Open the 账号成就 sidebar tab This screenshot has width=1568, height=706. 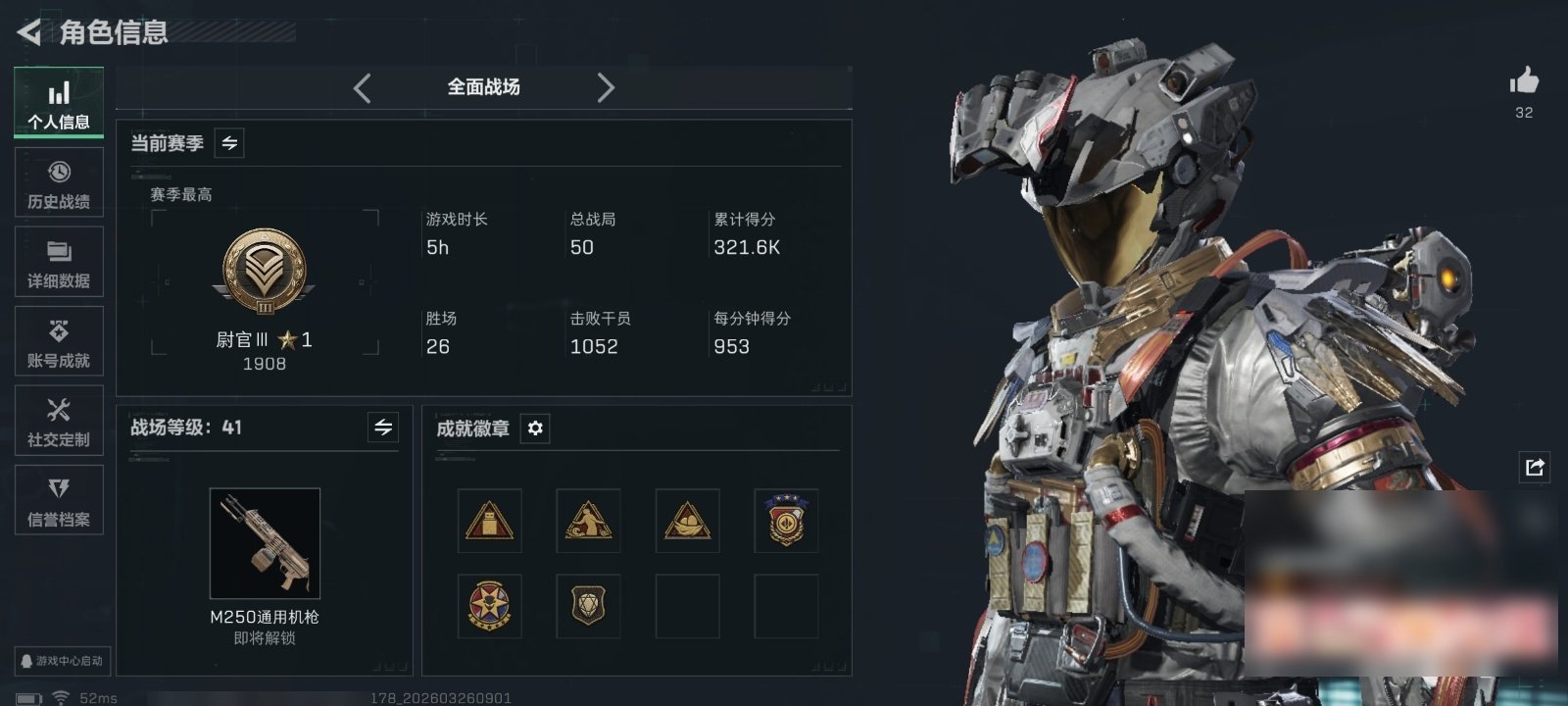(x=59, y=341)
